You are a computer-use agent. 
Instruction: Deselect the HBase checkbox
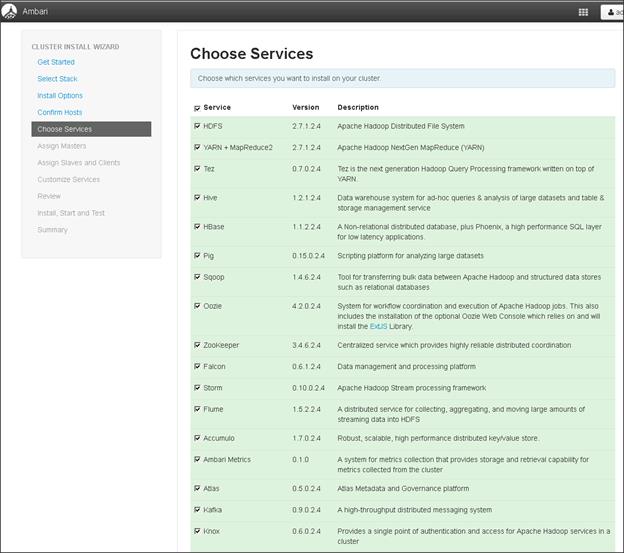197,227
